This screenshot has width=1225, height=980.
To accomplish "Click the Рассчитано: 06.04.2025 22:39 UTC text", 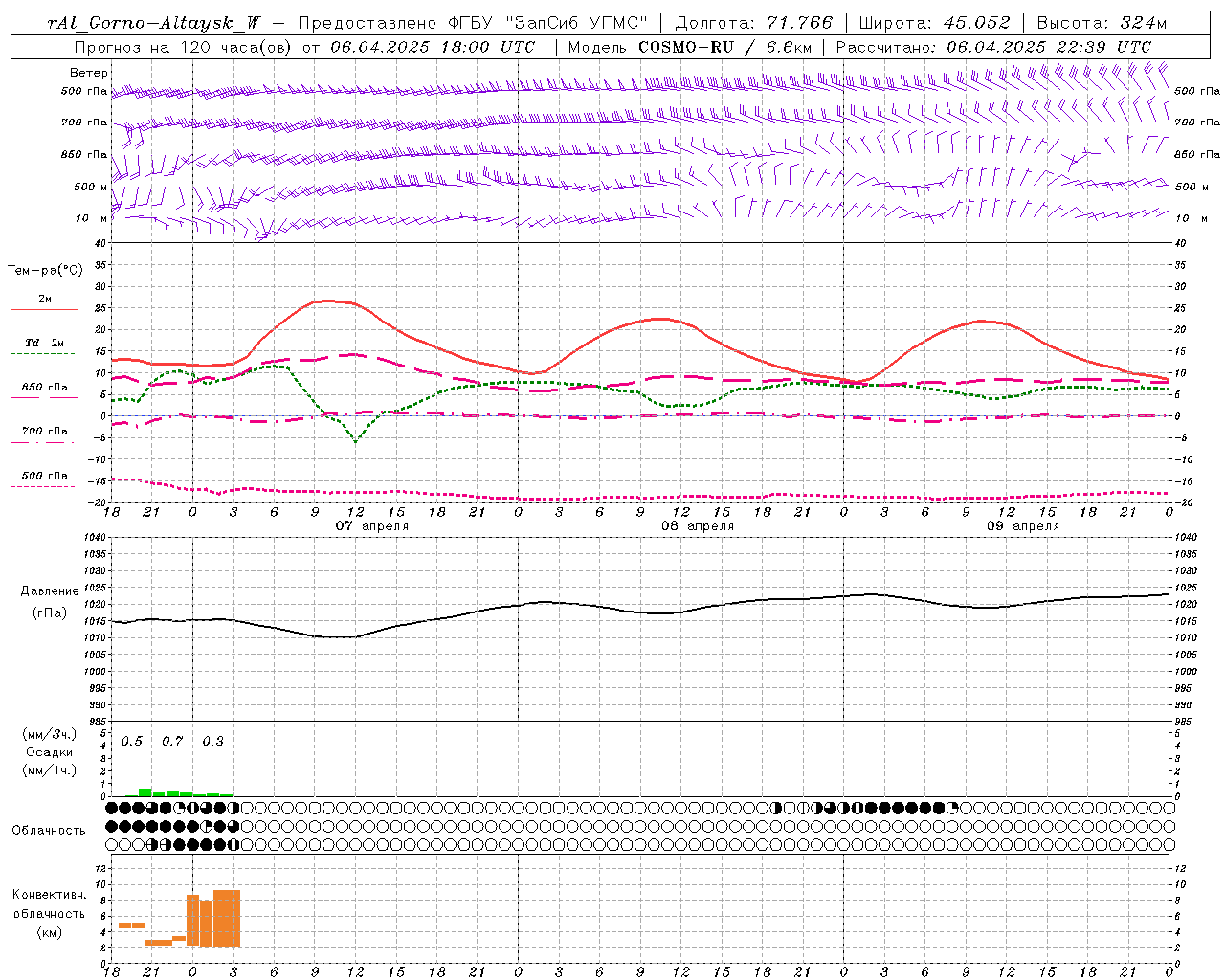I will coord(993,46).
